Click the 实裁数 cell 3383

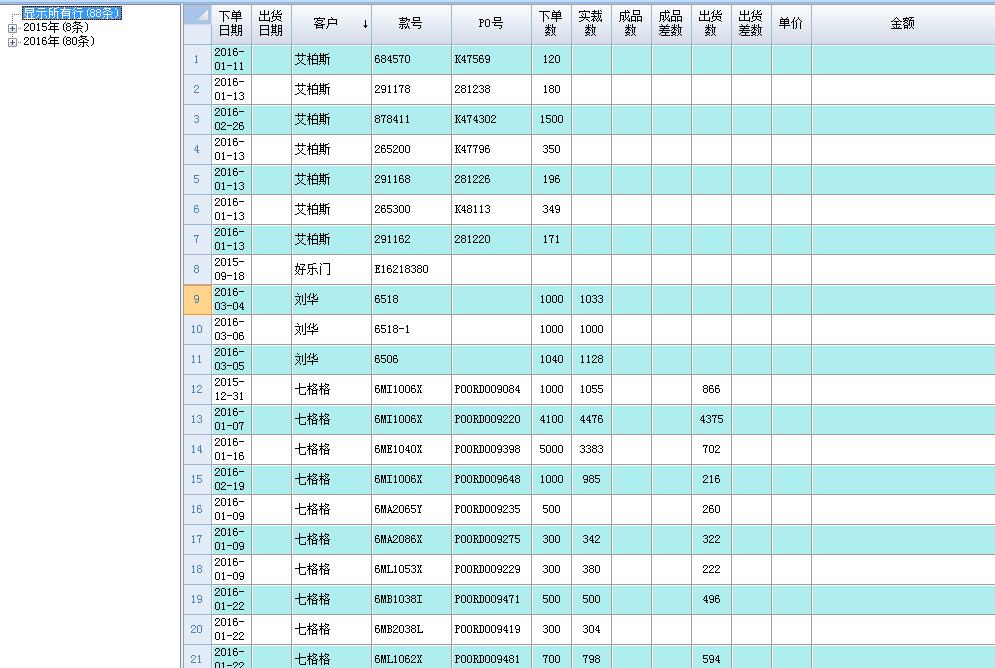(591, 450)
